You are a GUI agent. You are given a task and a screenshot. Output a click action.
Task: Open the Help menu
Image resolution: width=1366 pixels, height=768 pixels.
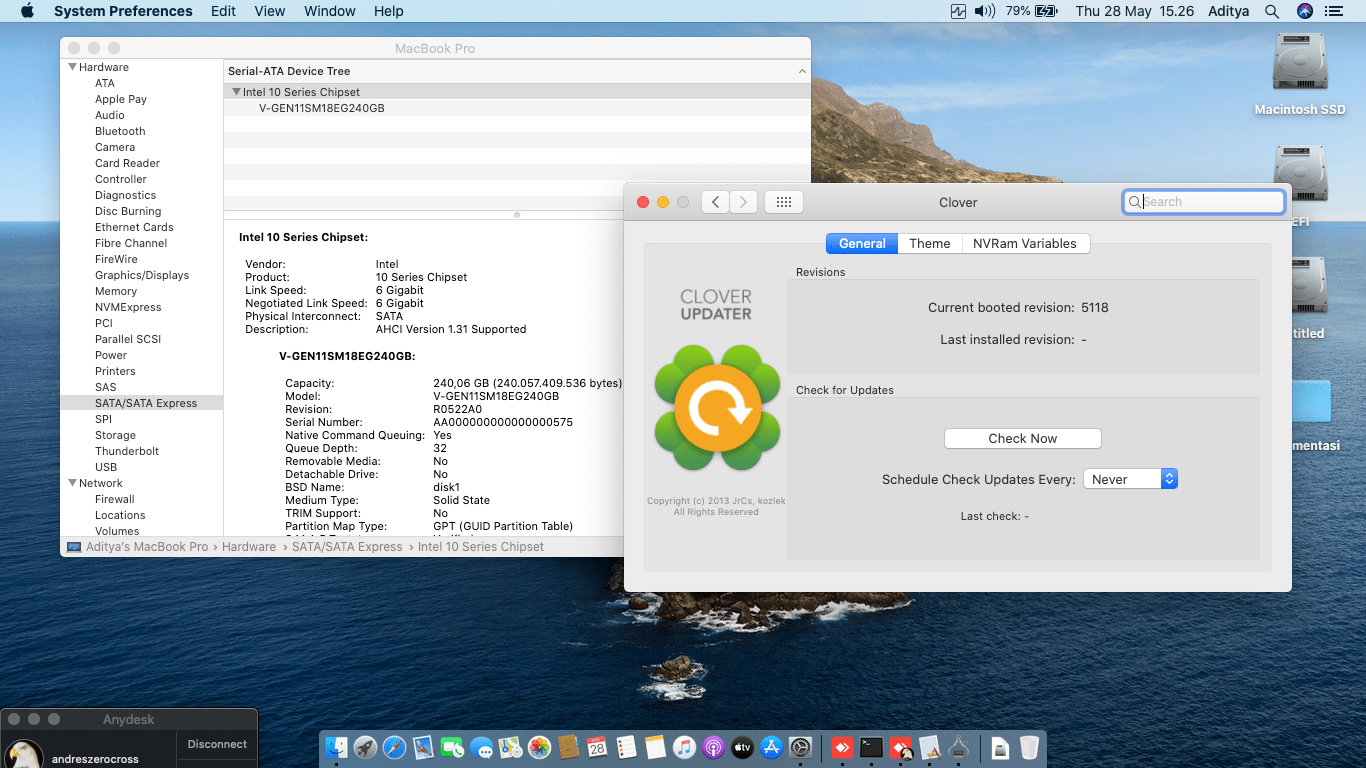[389, 11]
